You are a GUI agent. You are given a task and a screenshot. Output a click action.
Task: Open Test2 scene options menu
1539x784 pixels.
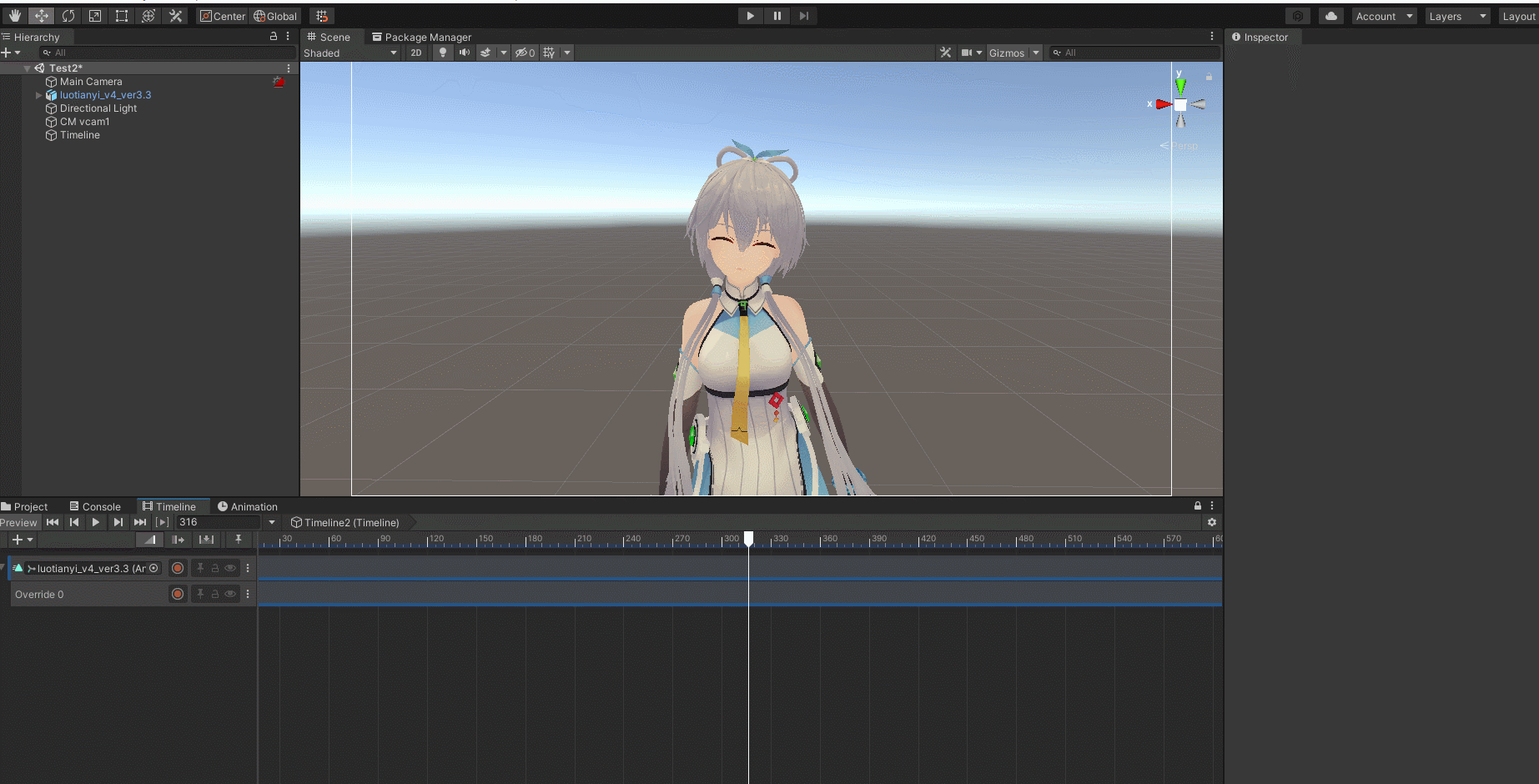[289, 68]
